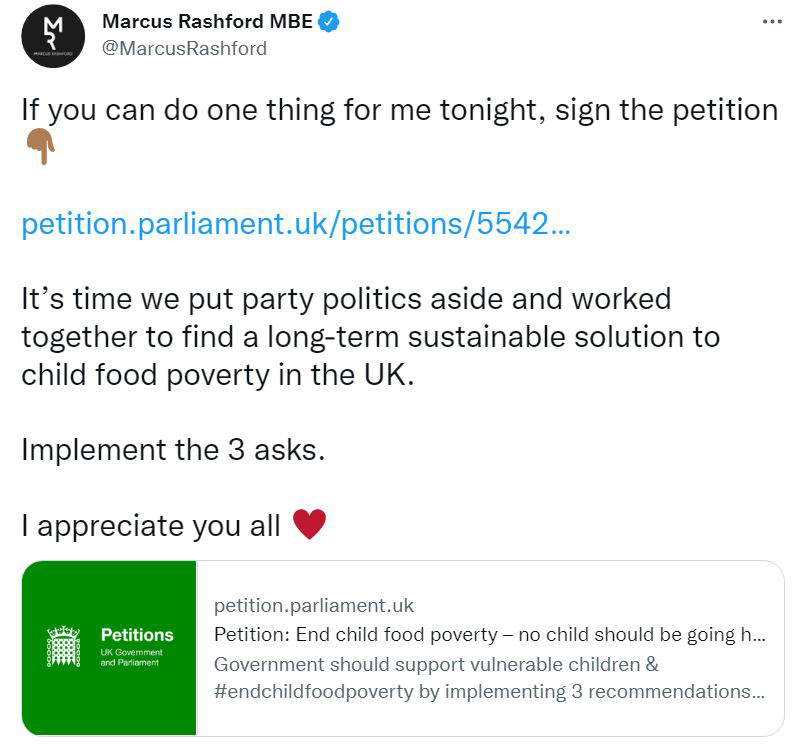804x751 pixels.
Task: Open the 'Petition: End child food poverty' card title
Action: coord(490,635)
